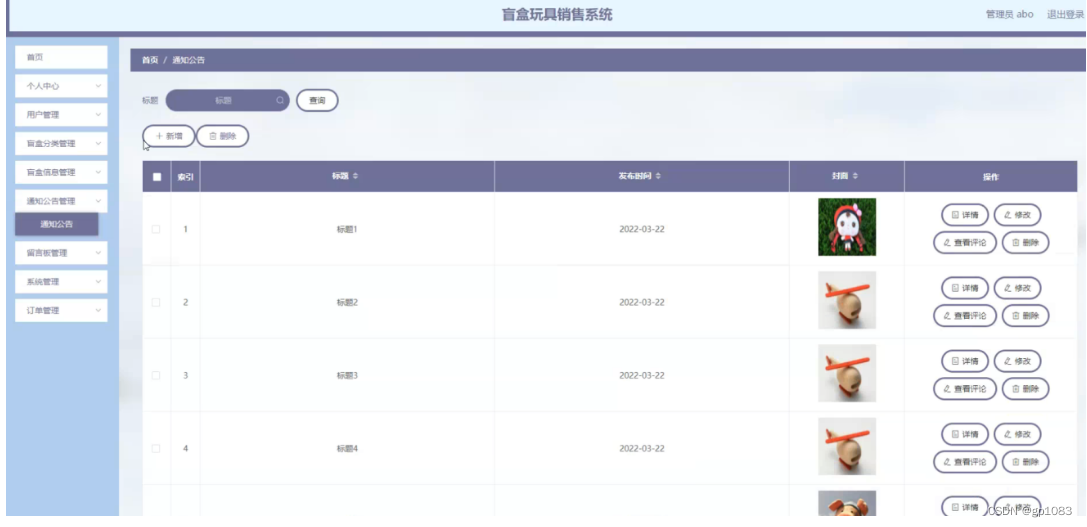1087x527 pixels.
Task: Check the row checkbox for 标题3
Action: click(x=156, y=375)
